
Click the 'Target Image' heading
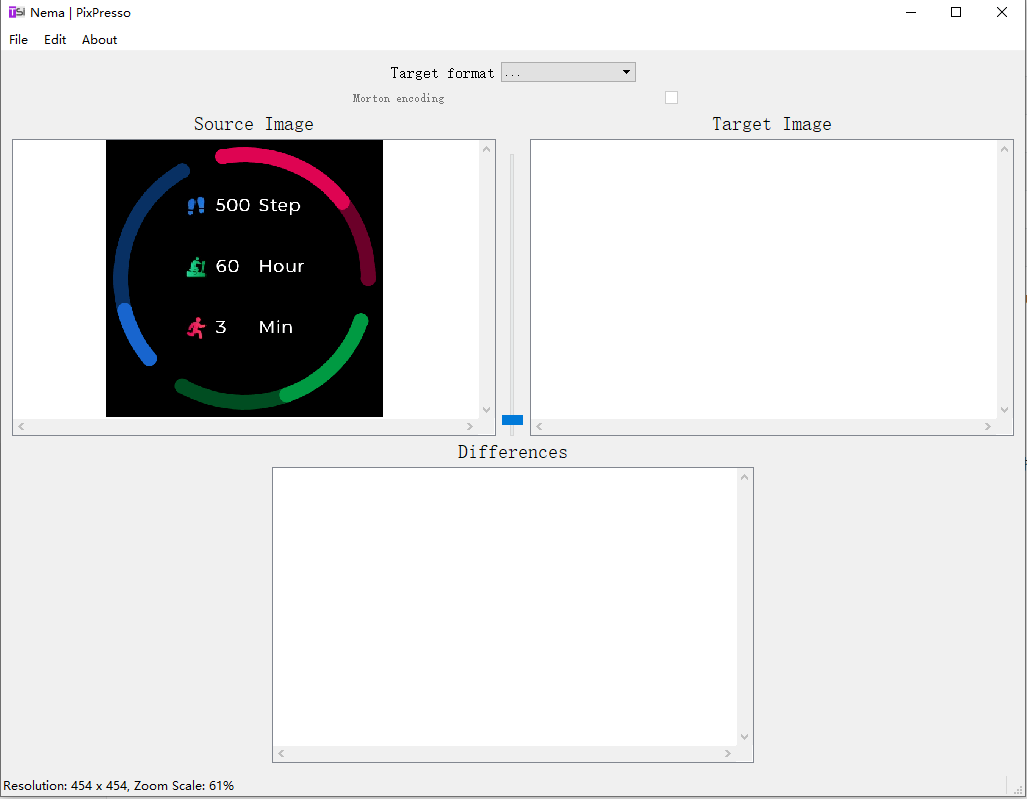772,124
